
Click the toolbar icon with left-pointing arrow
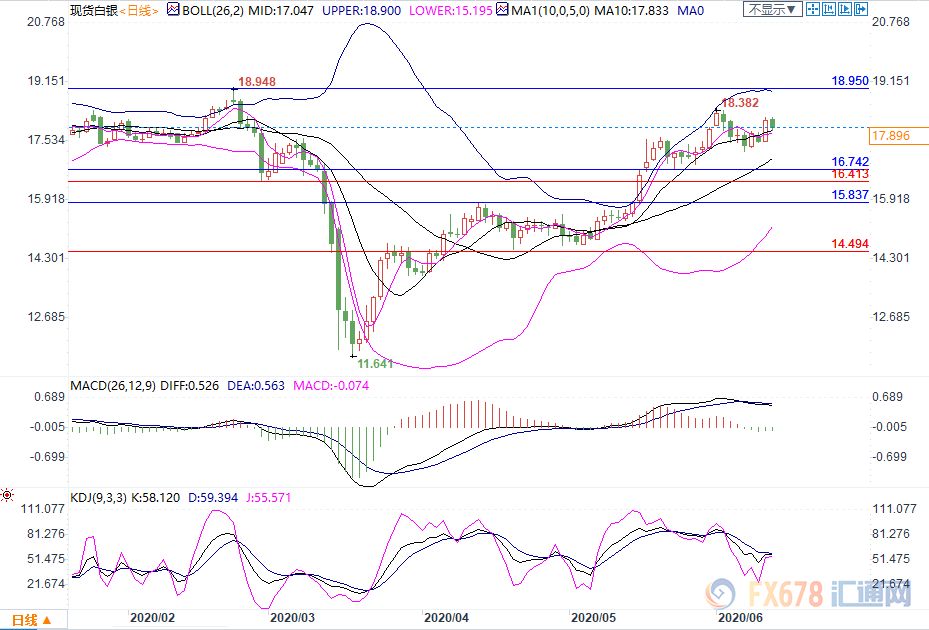tap(829, 9)
